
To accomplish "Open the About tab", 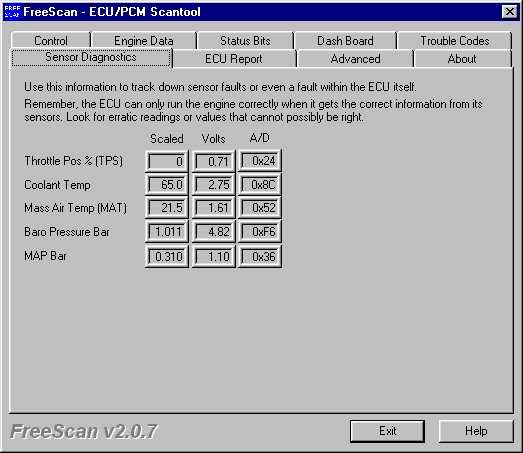I will coord(462,59).
